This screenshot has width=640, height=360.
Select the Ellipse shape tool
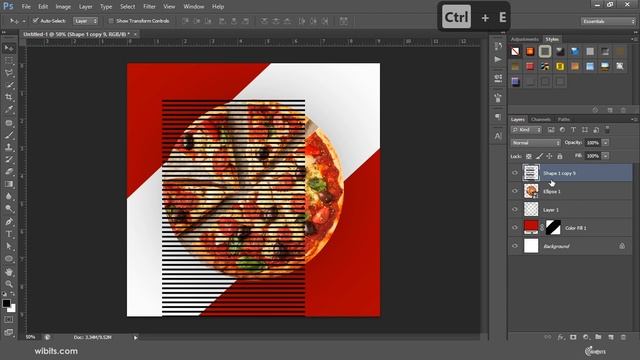pos(9,259)
